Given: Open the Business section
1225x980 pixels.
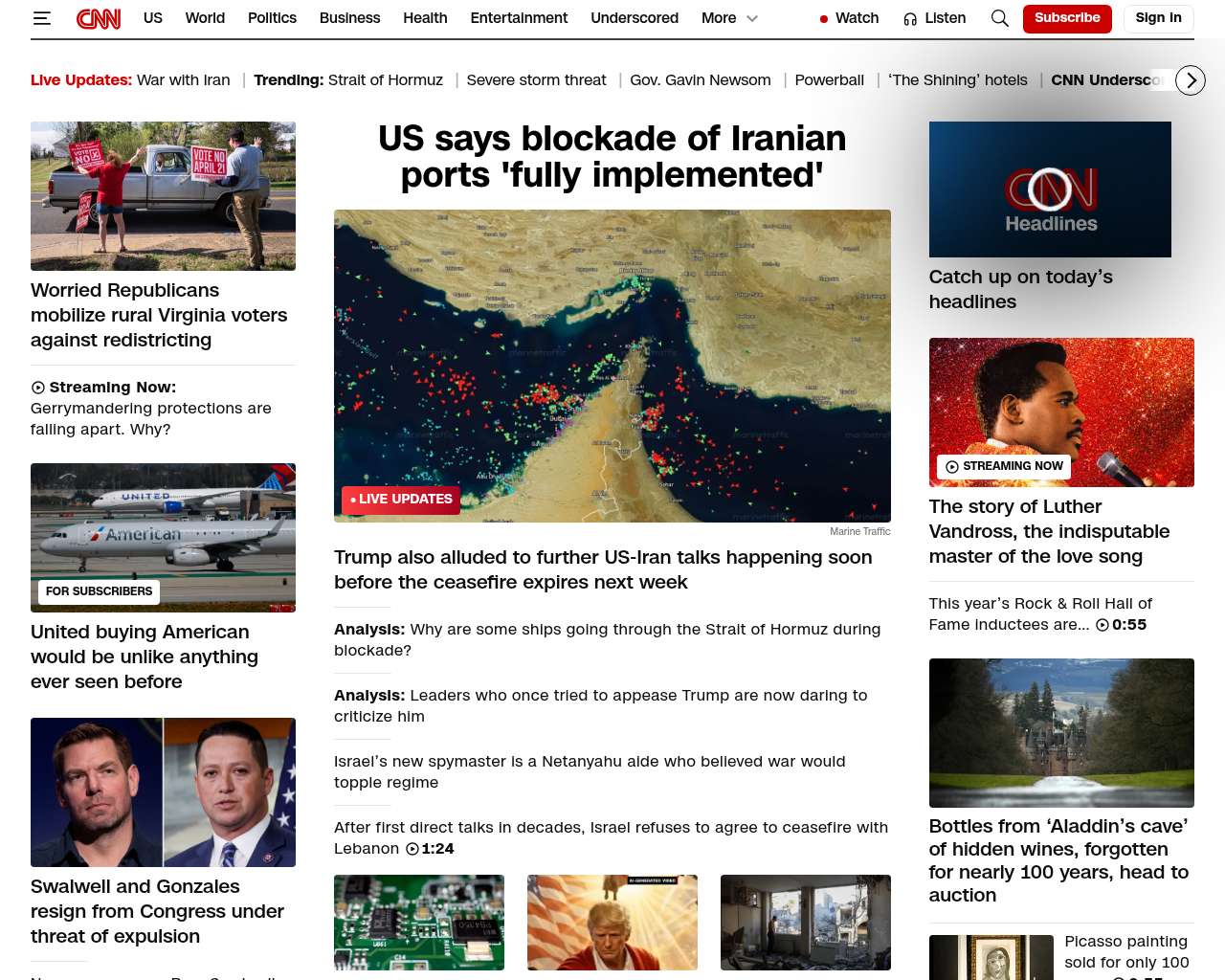Looking at the screenshot, I should tap(349, 18).
